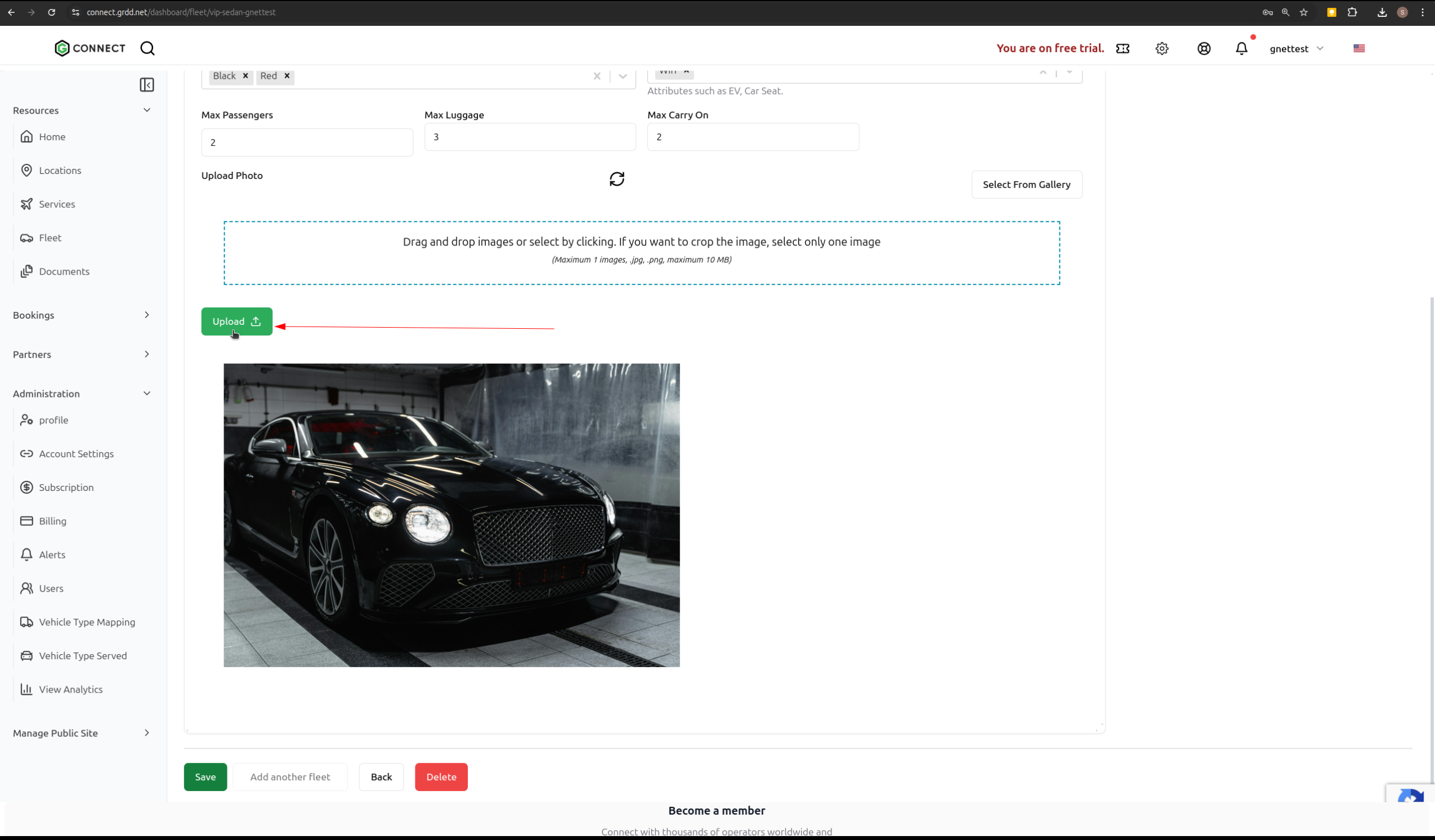Collapse the sidebar with the panel icon
This screenshot has width=1435, height=840.
[x=146, y=85]
